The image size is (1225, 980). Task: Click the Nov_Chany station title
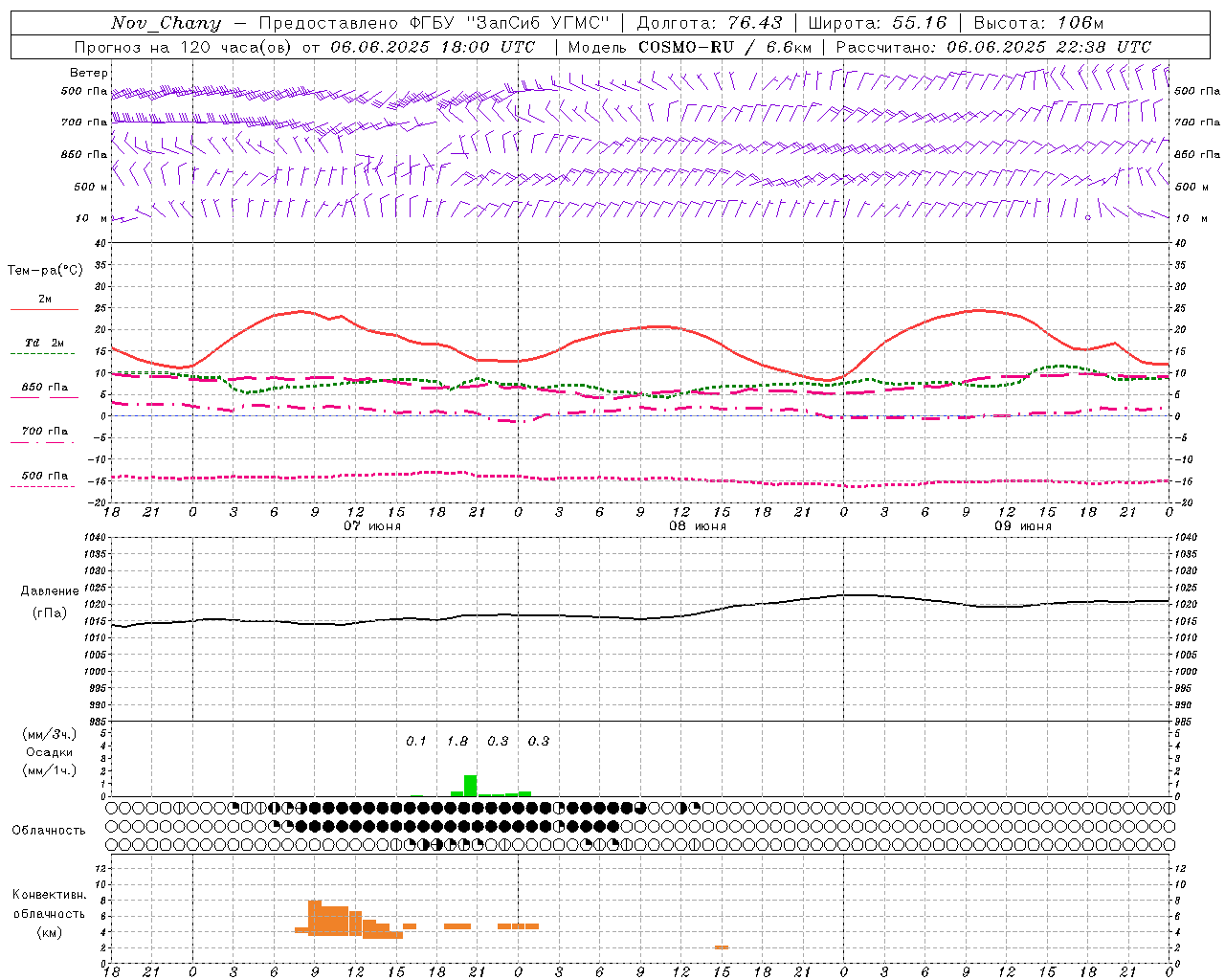coord(166,23)
